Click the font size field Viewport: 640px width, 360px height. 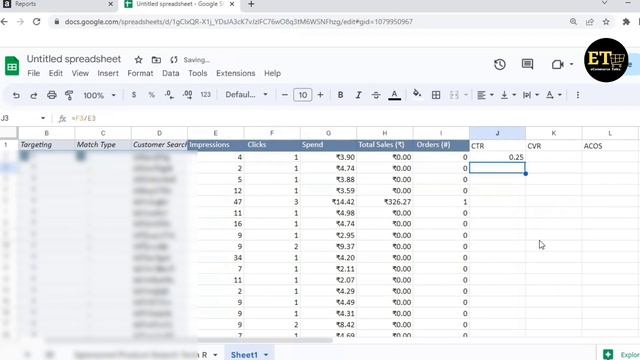coord(302,95)
